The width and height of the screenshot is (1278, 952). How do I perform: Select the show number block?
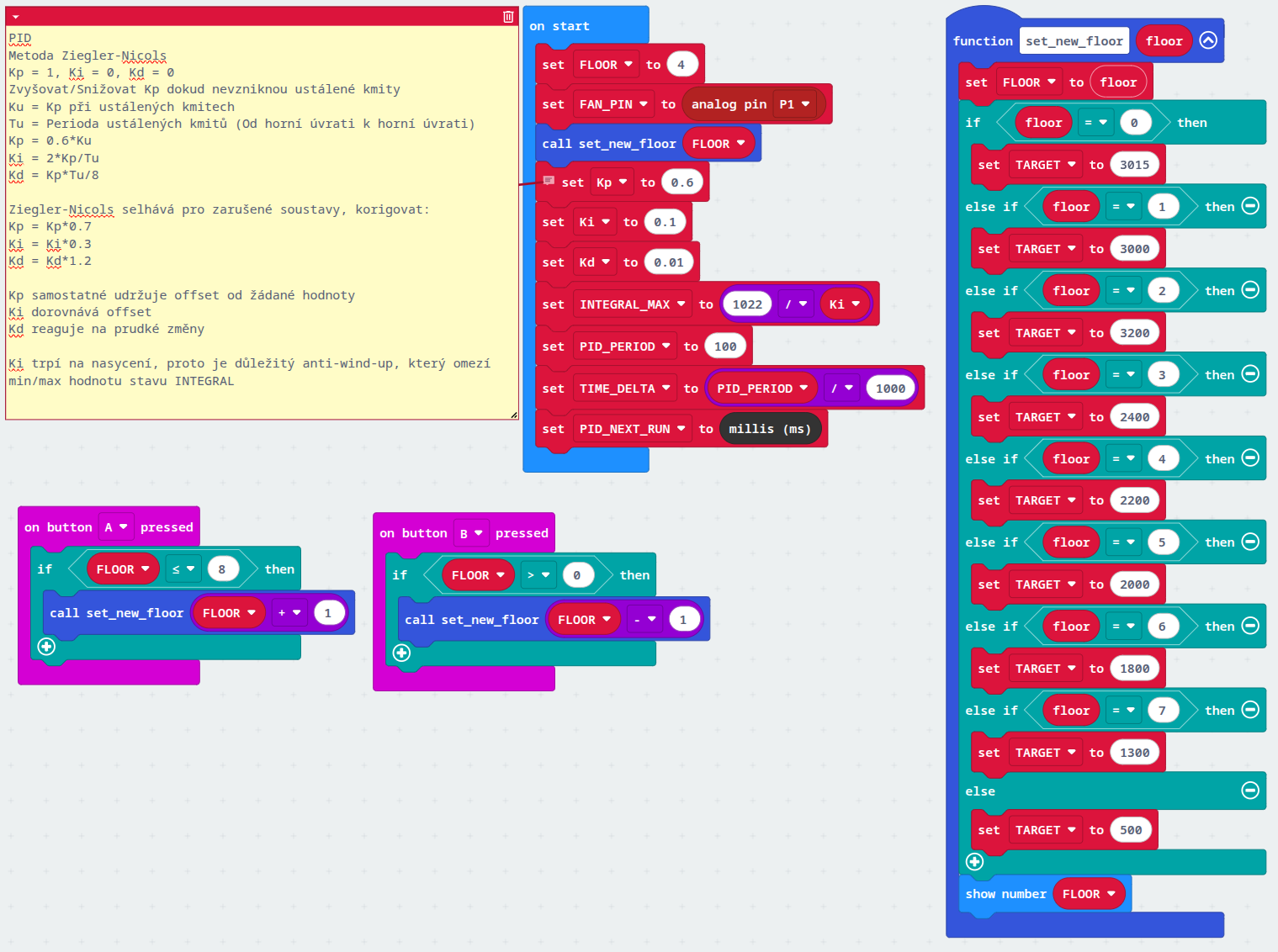(x=1005, y=894)
